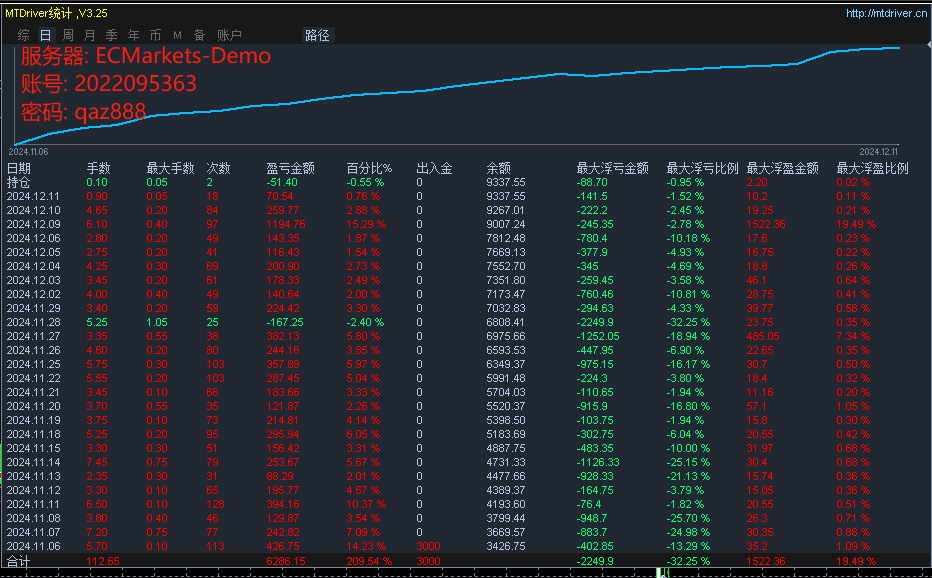This screenshot has width=932, height=578.
Task: Click the 9007.24 balance value
Action: [506, 224]
